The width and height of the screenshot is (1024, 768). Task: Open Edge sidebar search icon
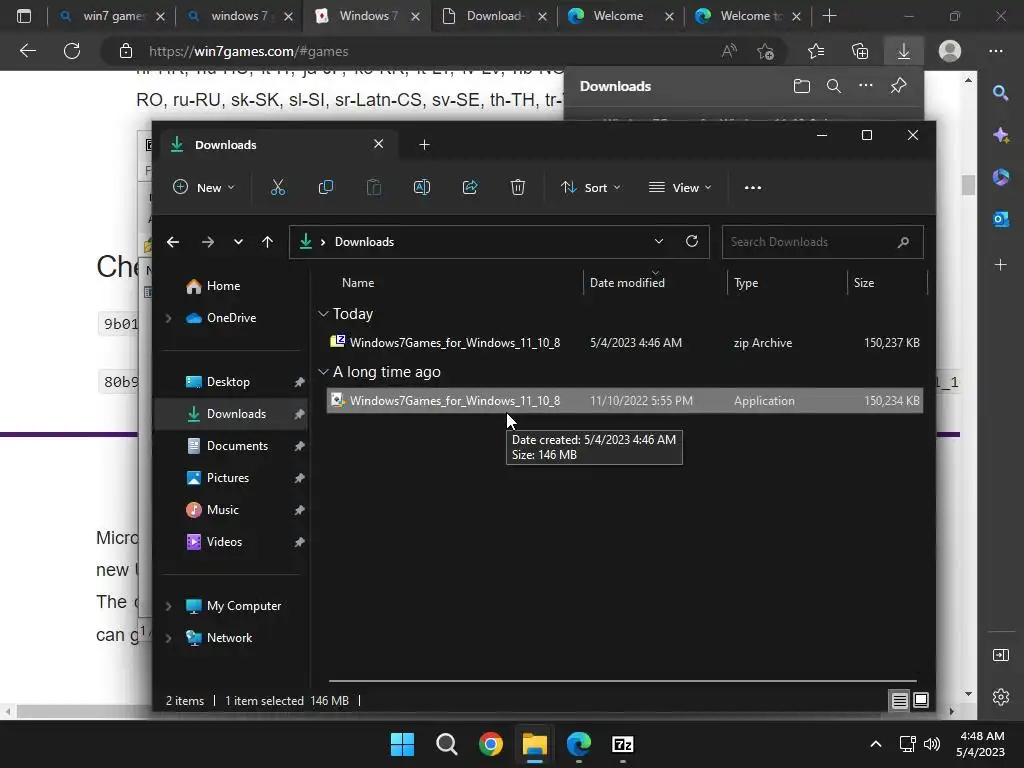tap(1000, 93)
